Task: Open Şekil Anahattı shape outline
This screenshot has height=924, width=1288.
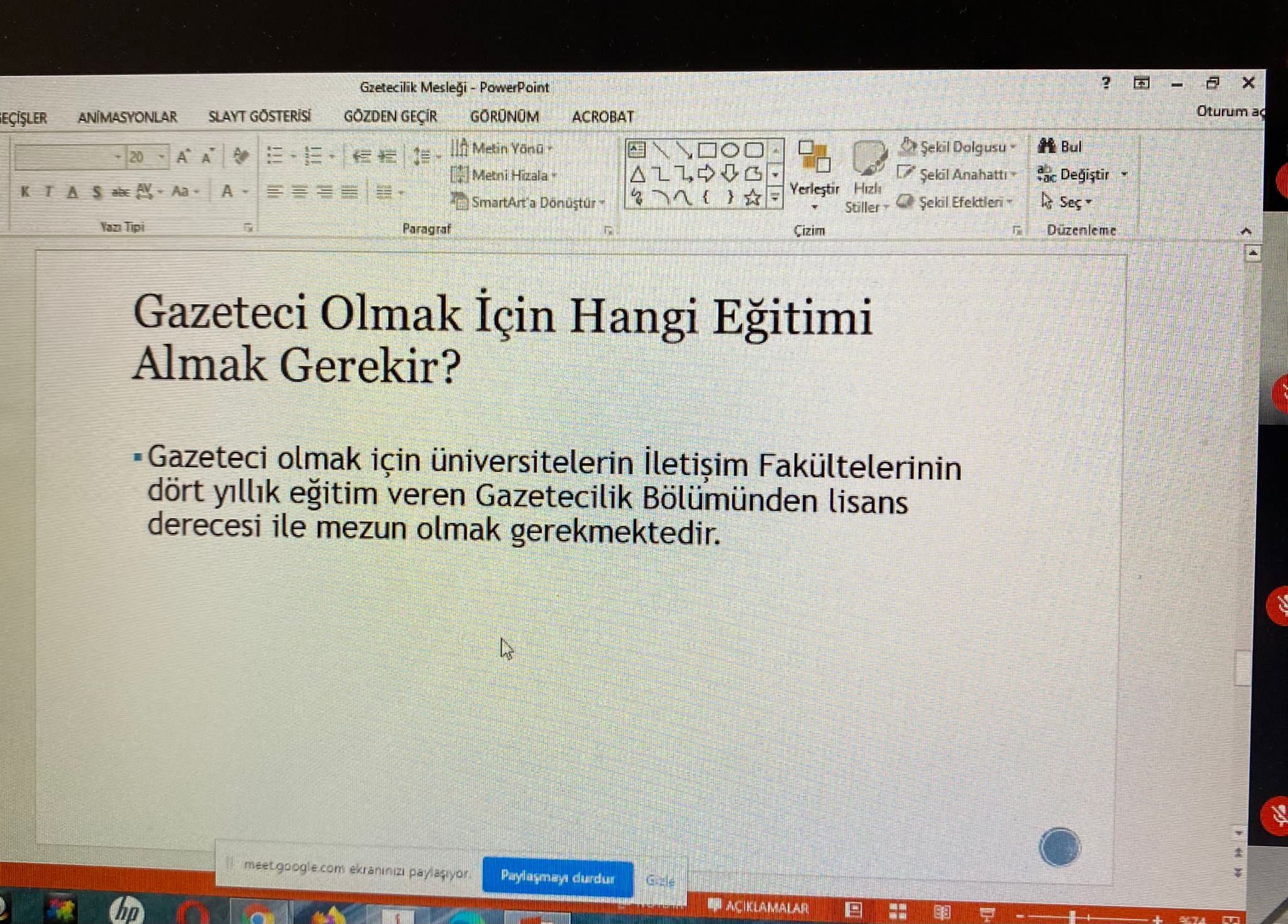Action: (957, 174)
